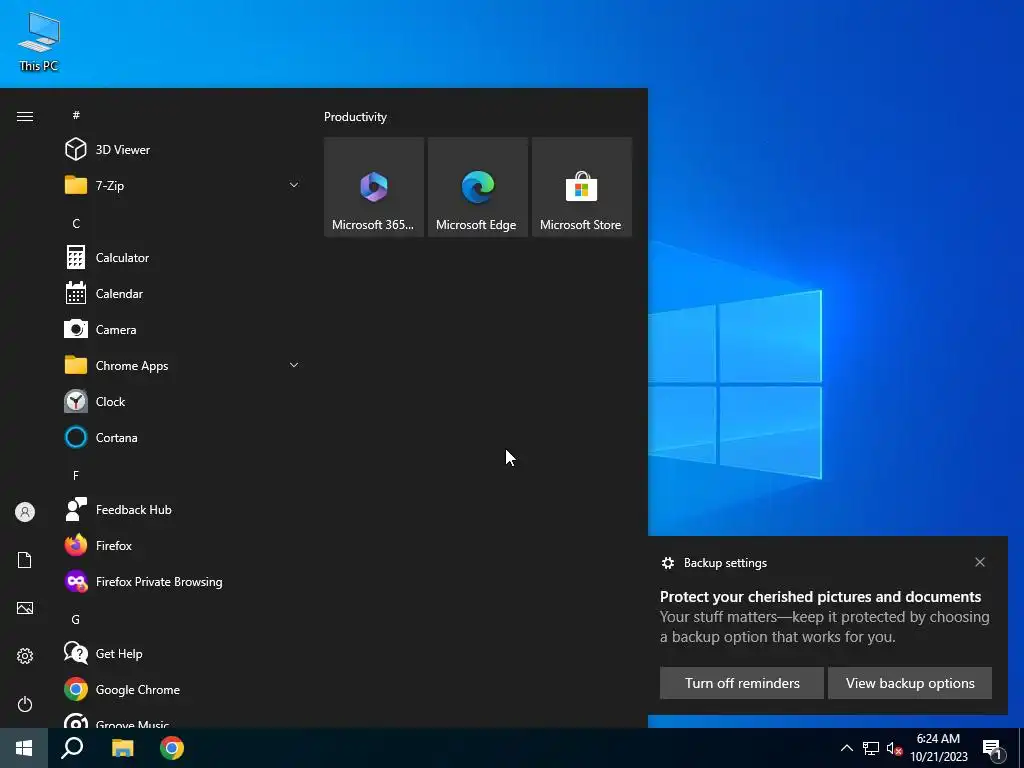Open Google Chrome from the taskbar
Image resolution: width=1024 pixels, height=768 pixels.
tap(172, 748)
